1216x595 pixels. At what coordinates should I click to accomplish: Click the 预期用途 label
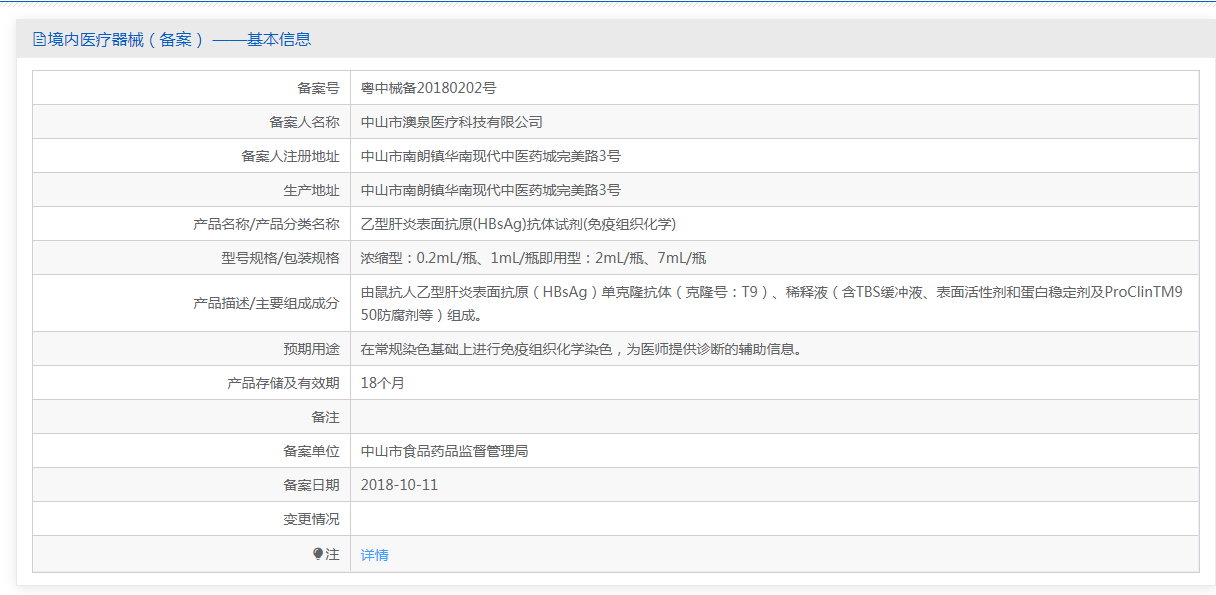point(311,349)
